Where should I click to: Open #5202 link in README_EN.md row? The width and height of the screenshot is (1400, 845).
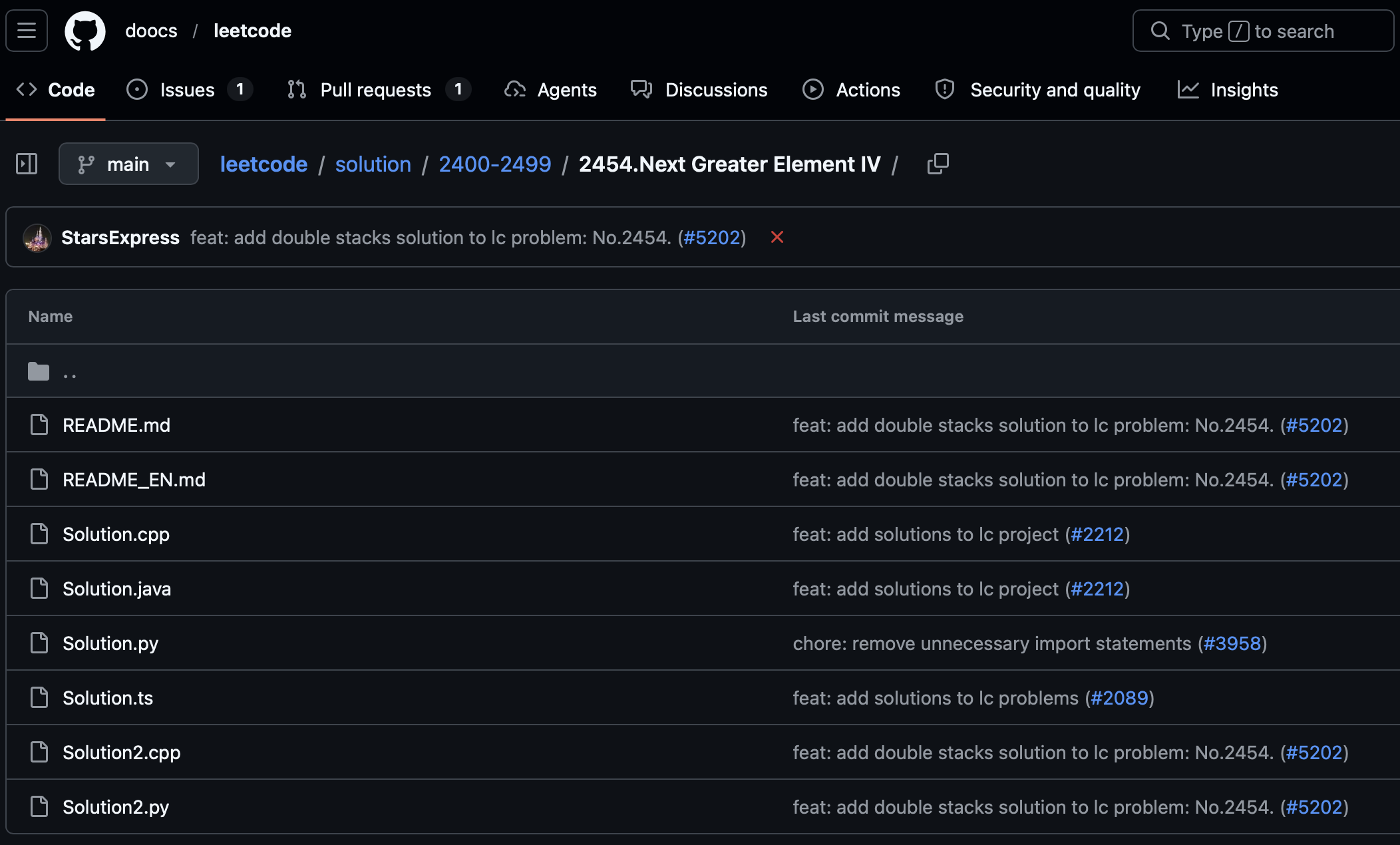[x=1314, y=480]
